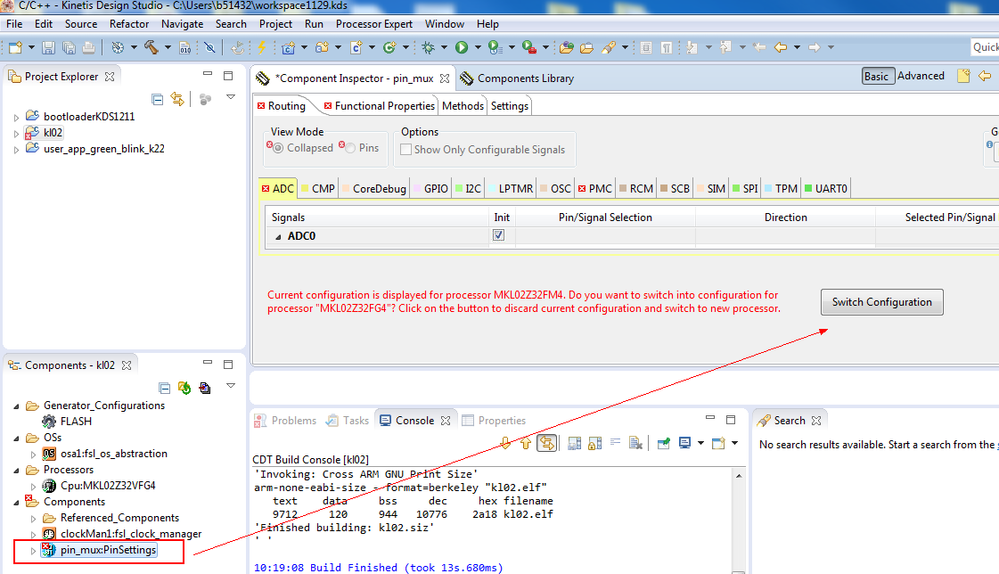
Task: Collapse the Processors folder
Action: 16,470
